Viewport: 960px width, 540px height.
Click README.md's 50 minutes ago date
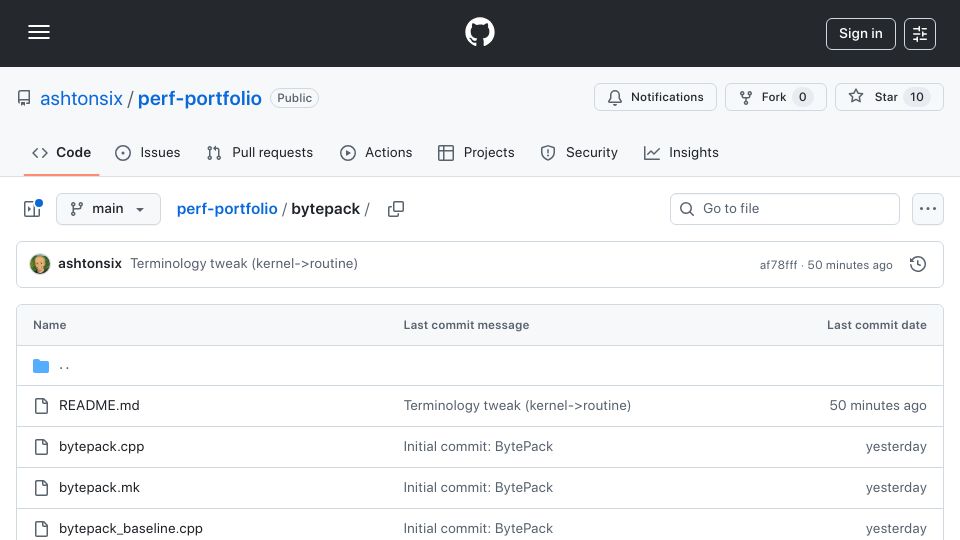[x=878, y=405]
